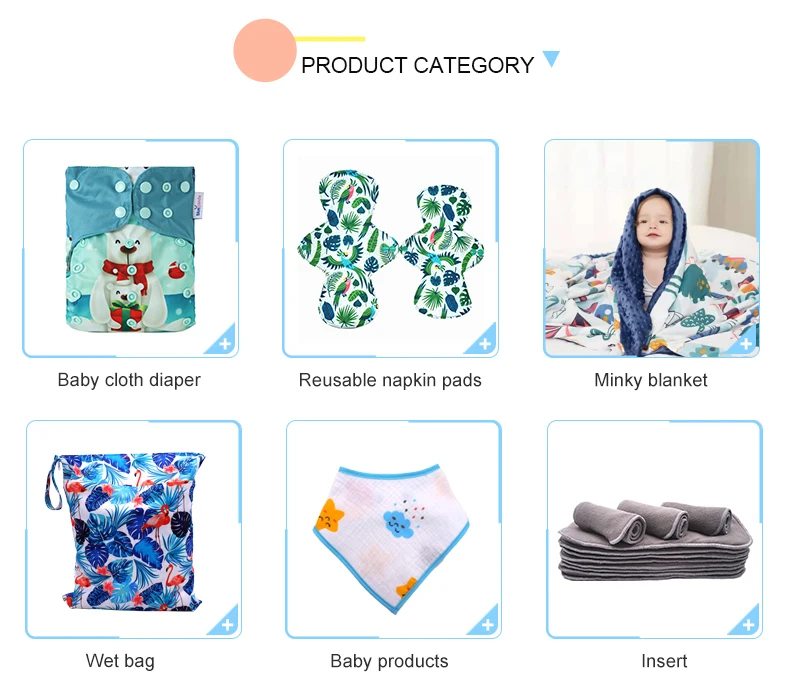
Task: Click plus icon on Wet bag card
Action: tap(227, 625)
